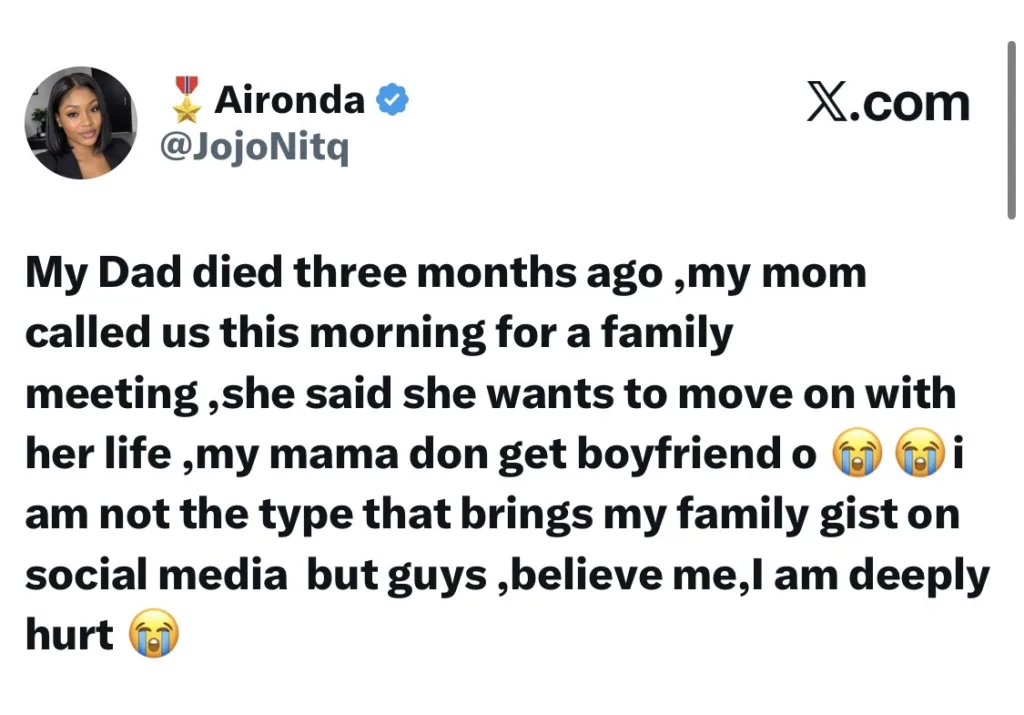Screen dimensions: 1024x715
Task: Open Aironda's profile picture
Action: tap(81, 123)
